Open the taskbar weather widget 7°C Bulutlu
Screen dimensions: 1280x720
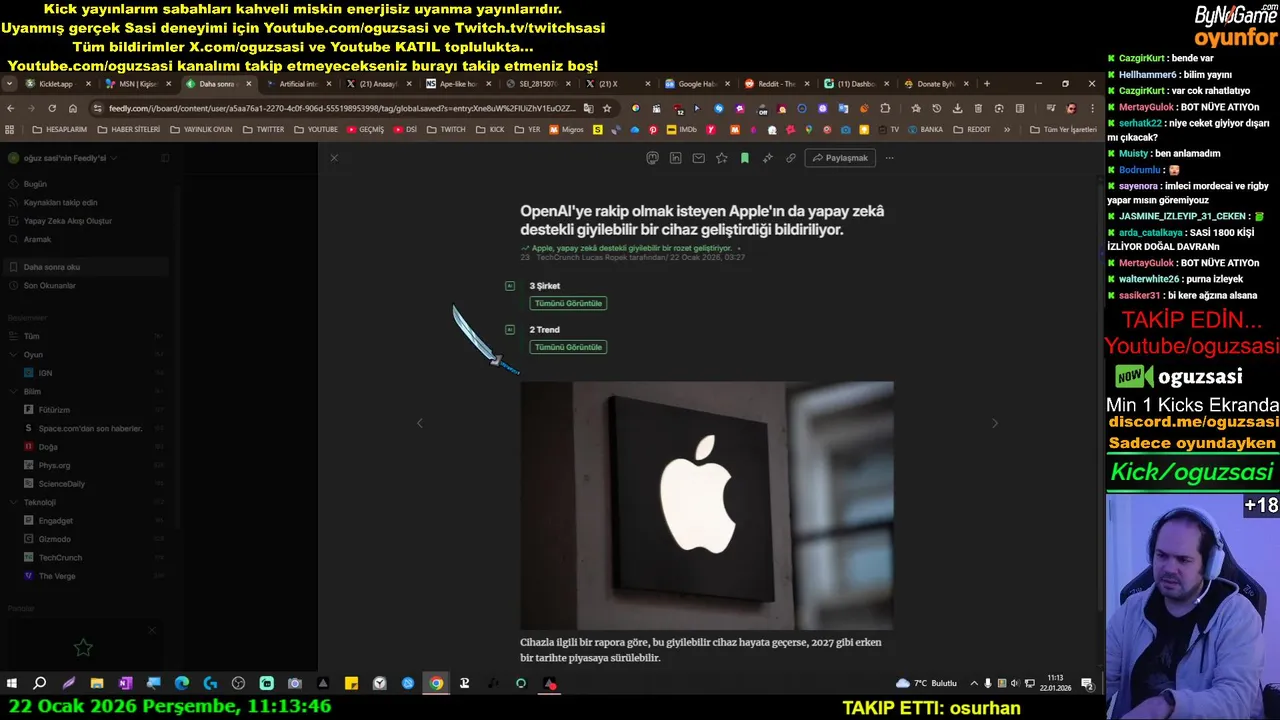click(926, 684)
